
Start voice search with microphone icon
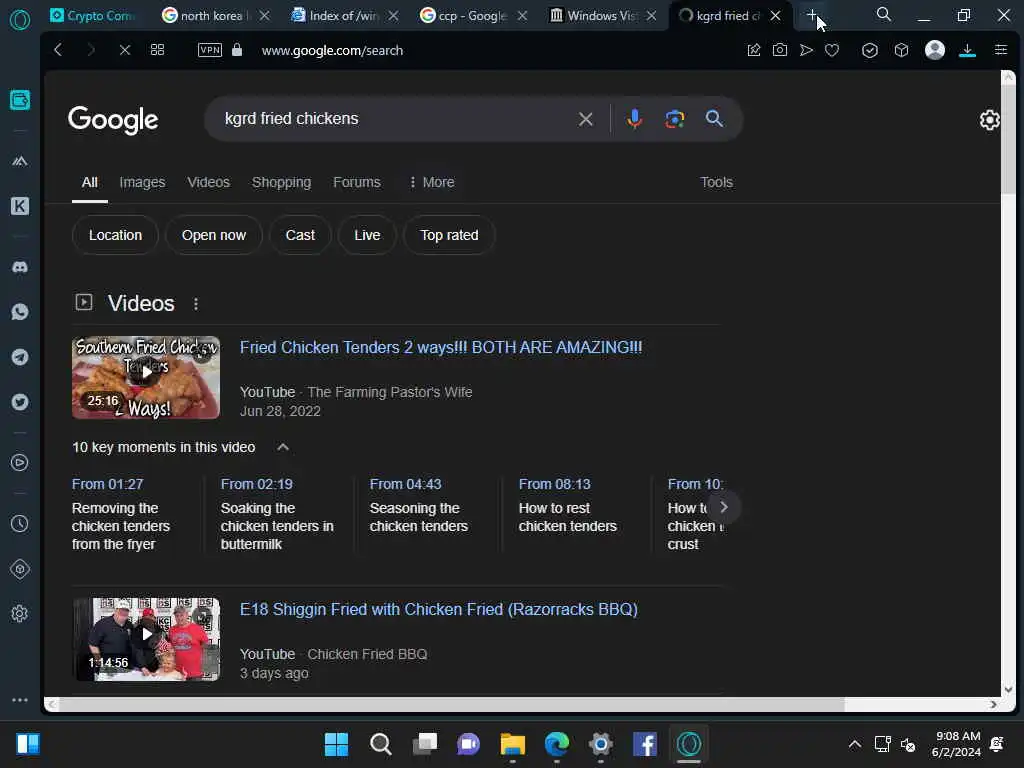(x=634, y=119)
